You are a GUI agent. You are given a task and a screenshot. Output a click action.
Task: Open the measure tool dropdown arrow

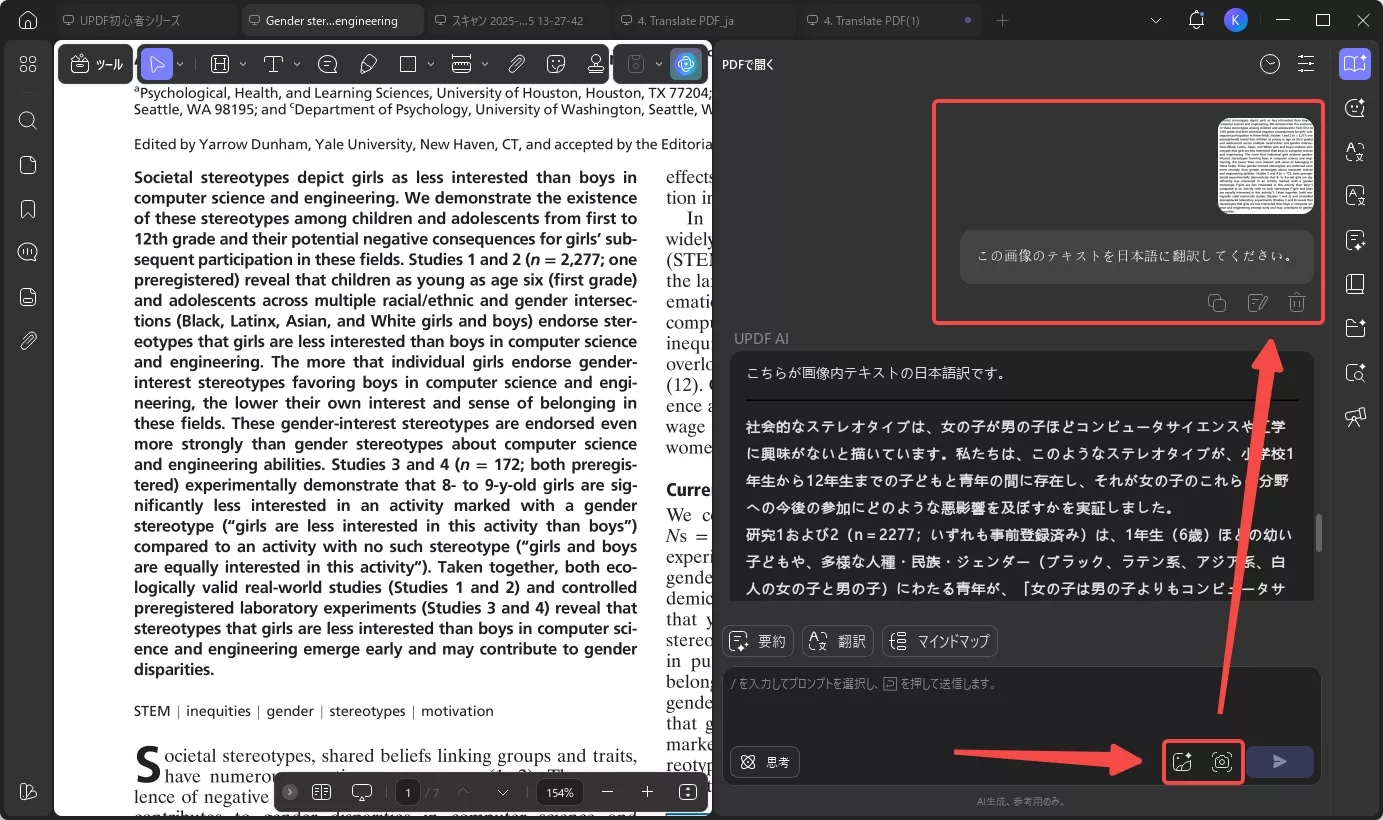coord(484,63)
